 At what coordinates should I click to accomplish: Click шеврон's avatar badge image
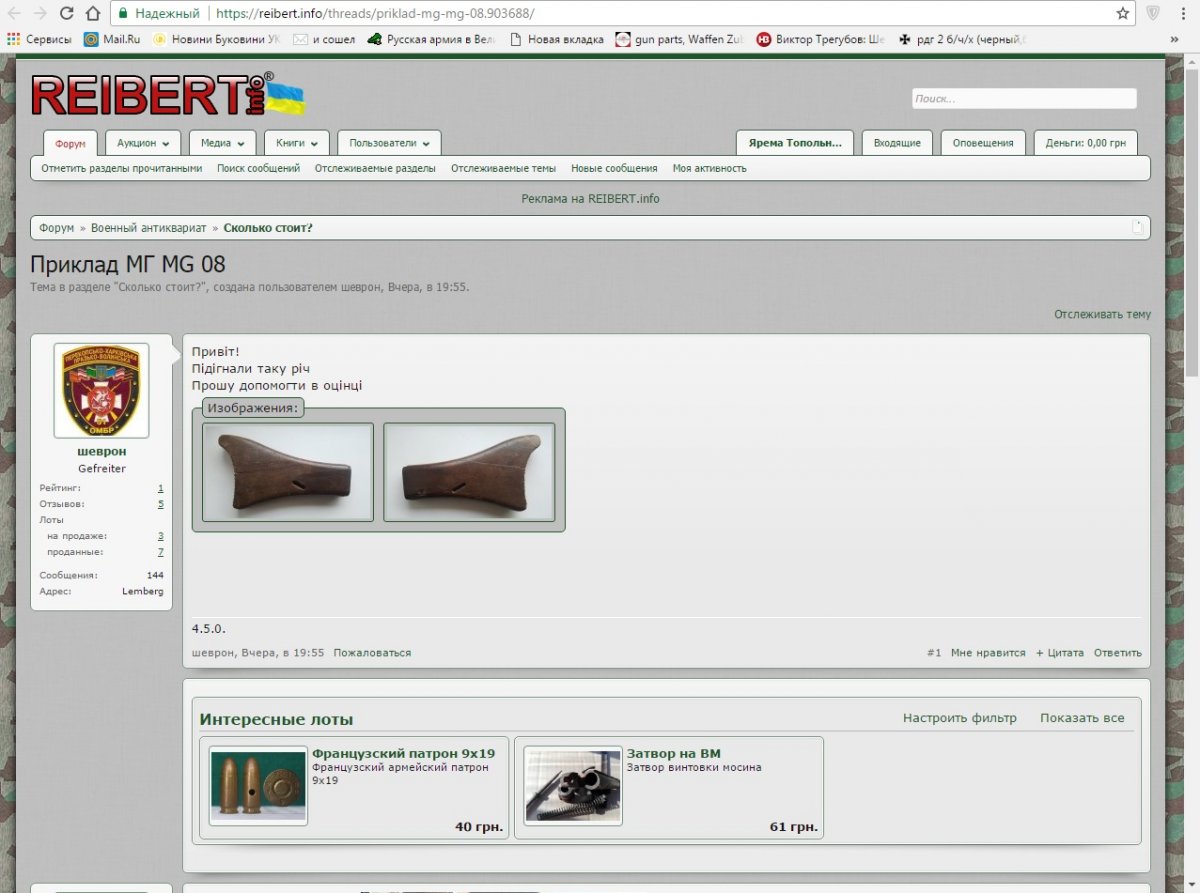pyautogui.click(x=101, y=390)
